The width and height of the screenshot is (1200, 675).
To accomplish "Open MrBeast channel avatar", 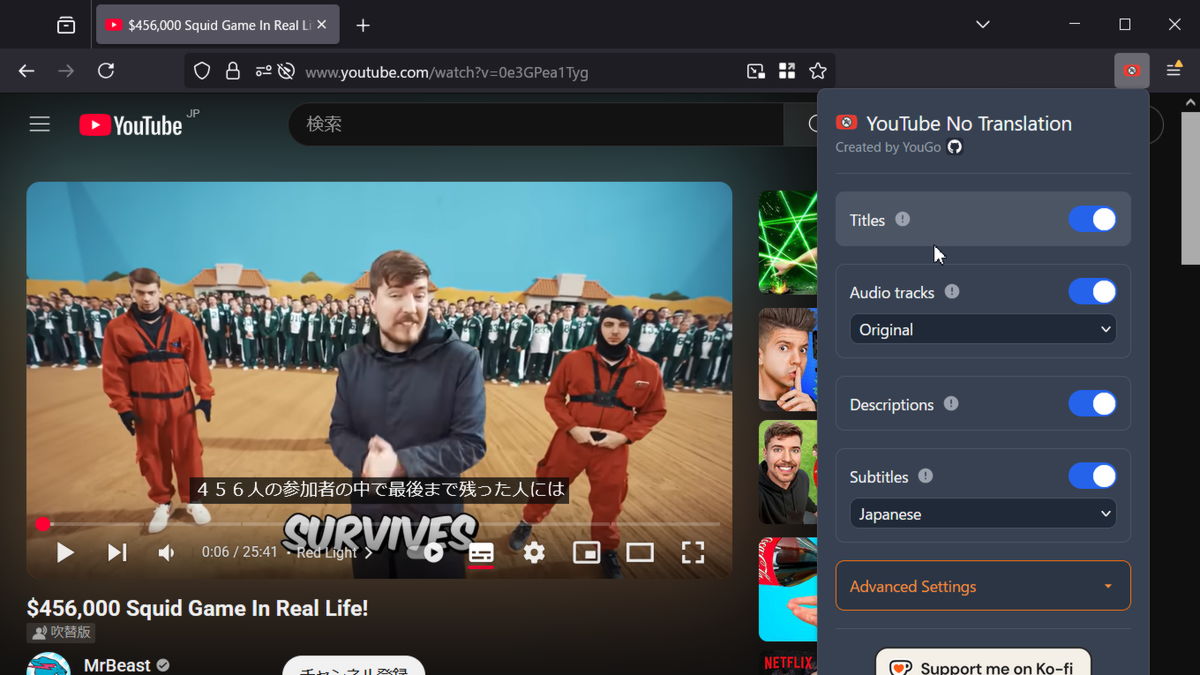I will coord(48,664).
